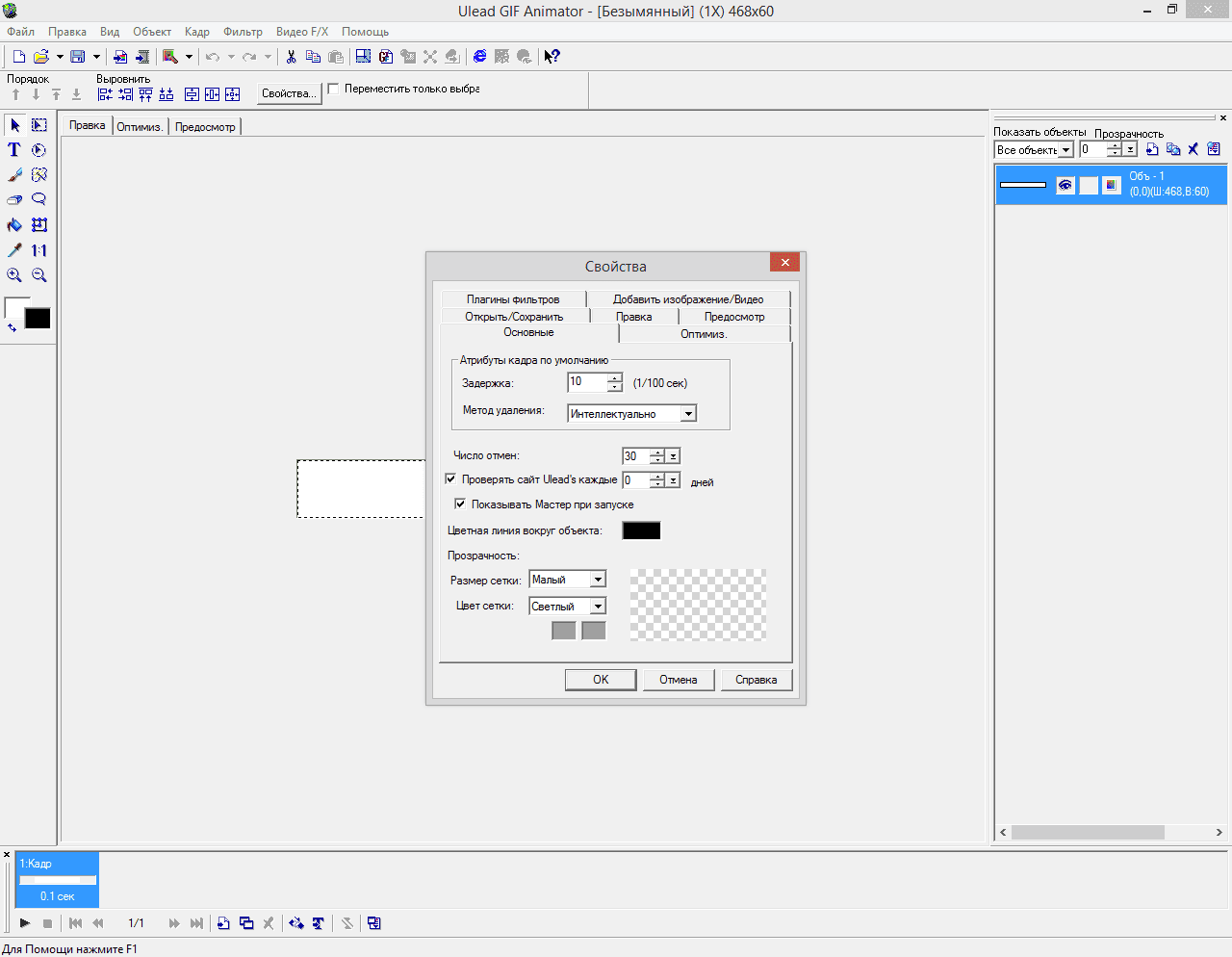The image size is (1232, 957).
Task: Open the context Help pointer tool
Action: pyautogui.click(x=552, y=57)
